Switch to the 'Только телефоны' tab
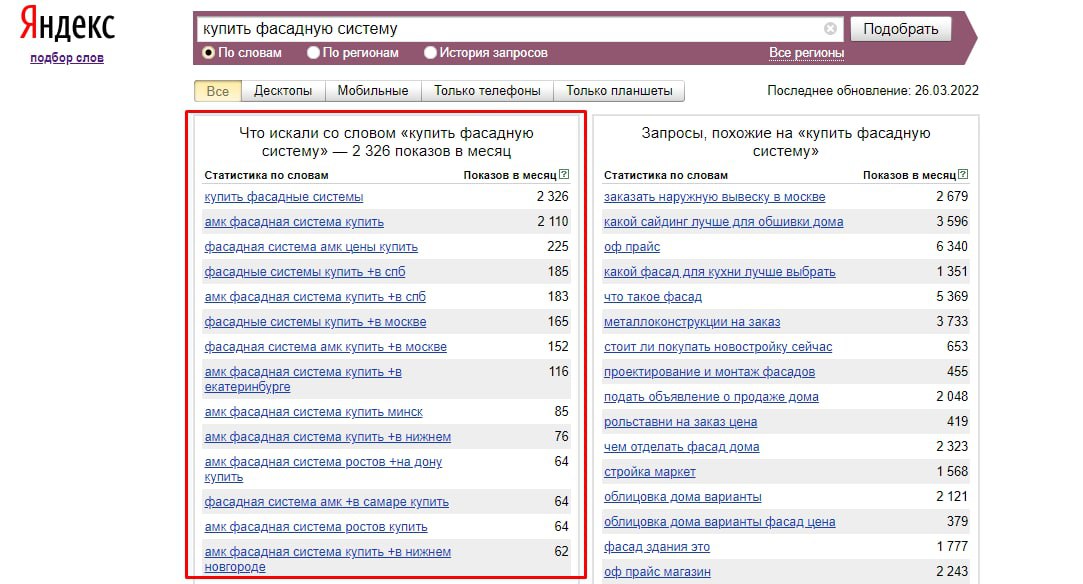Viewport: 1083px width, 584px height. [487, 91]
